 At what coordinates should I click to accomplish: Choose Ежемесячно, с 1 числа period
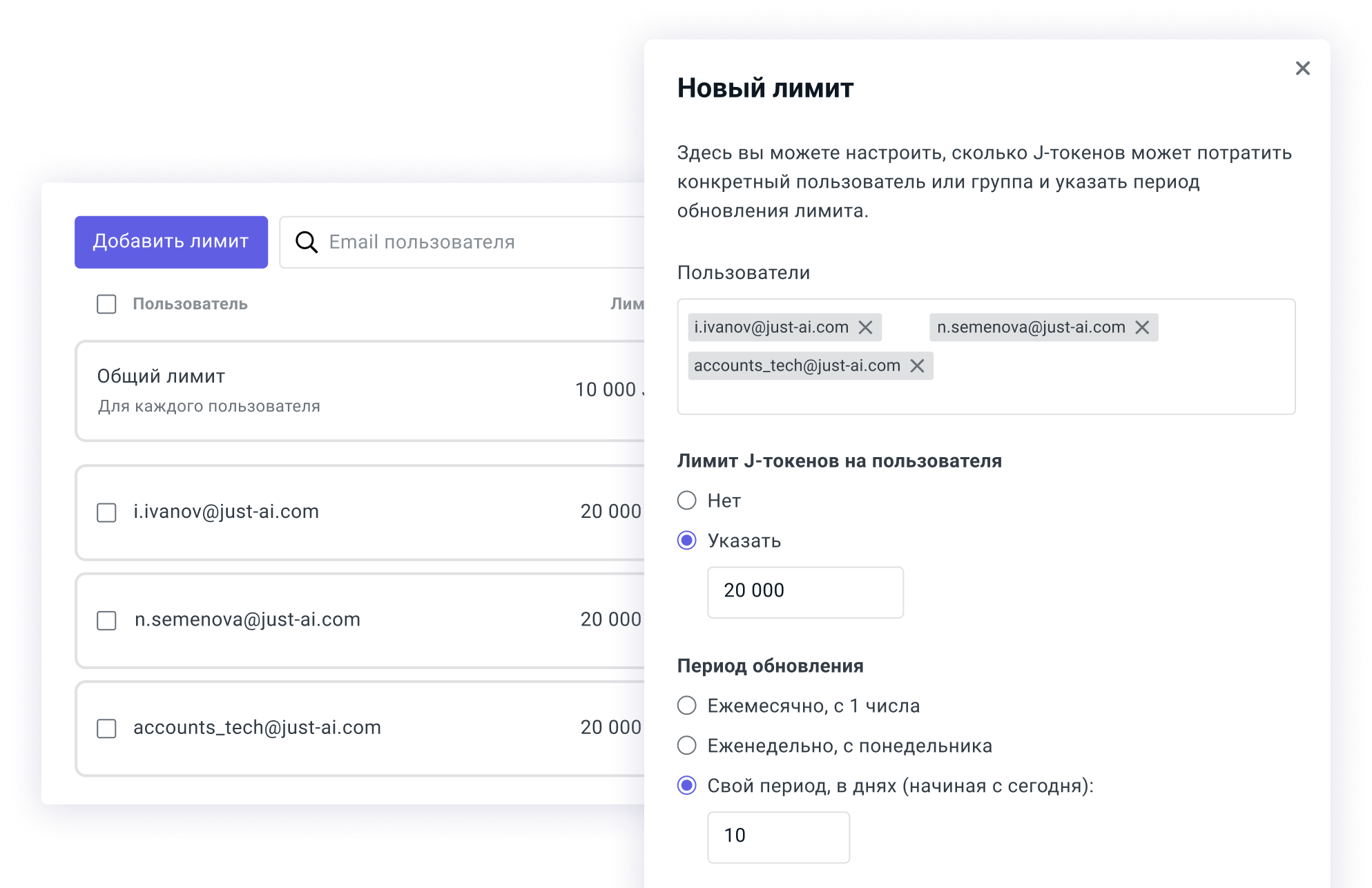[x=686, y=706]
